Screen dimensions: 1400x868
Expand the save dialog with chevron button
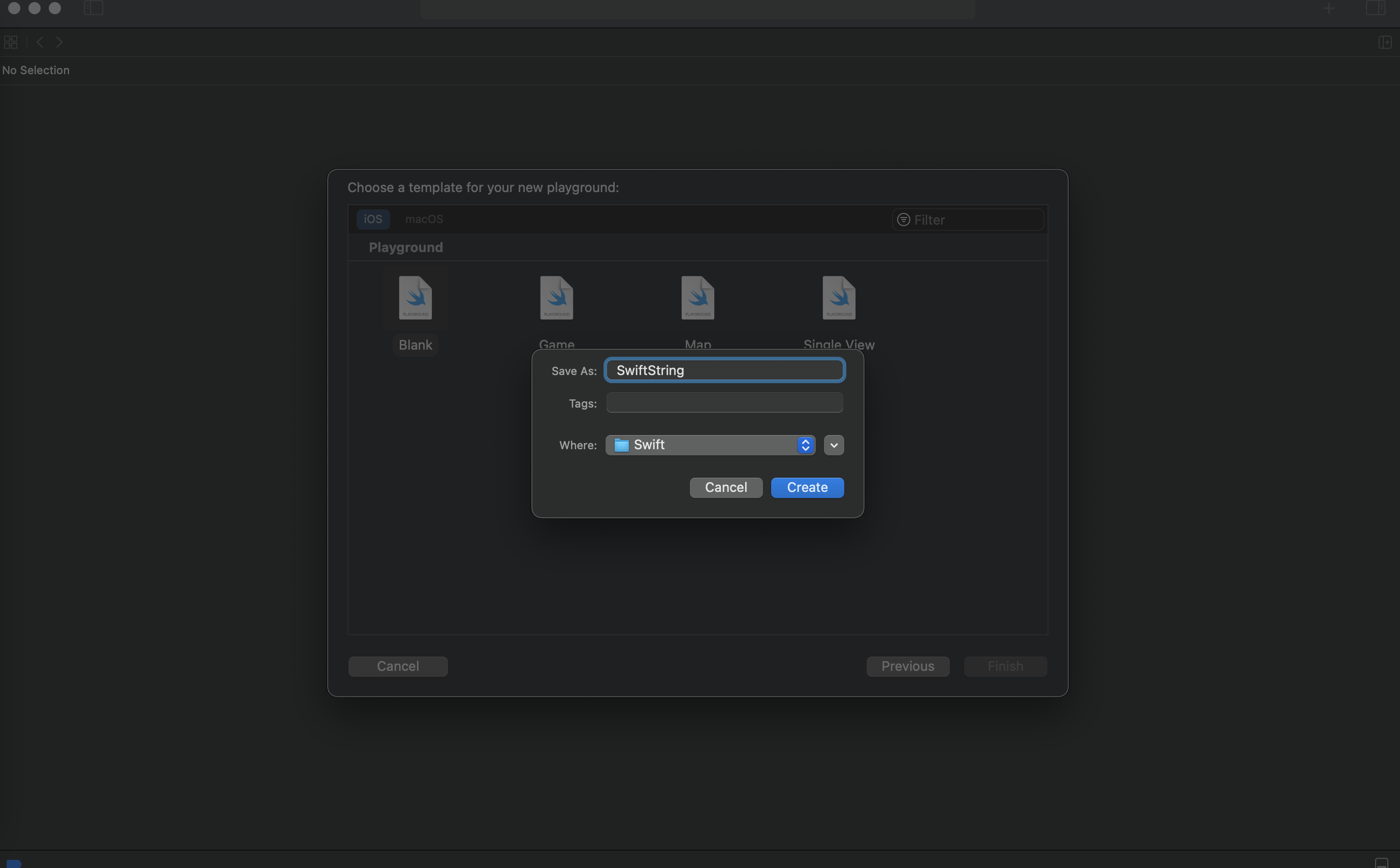[x=834, y=446]
